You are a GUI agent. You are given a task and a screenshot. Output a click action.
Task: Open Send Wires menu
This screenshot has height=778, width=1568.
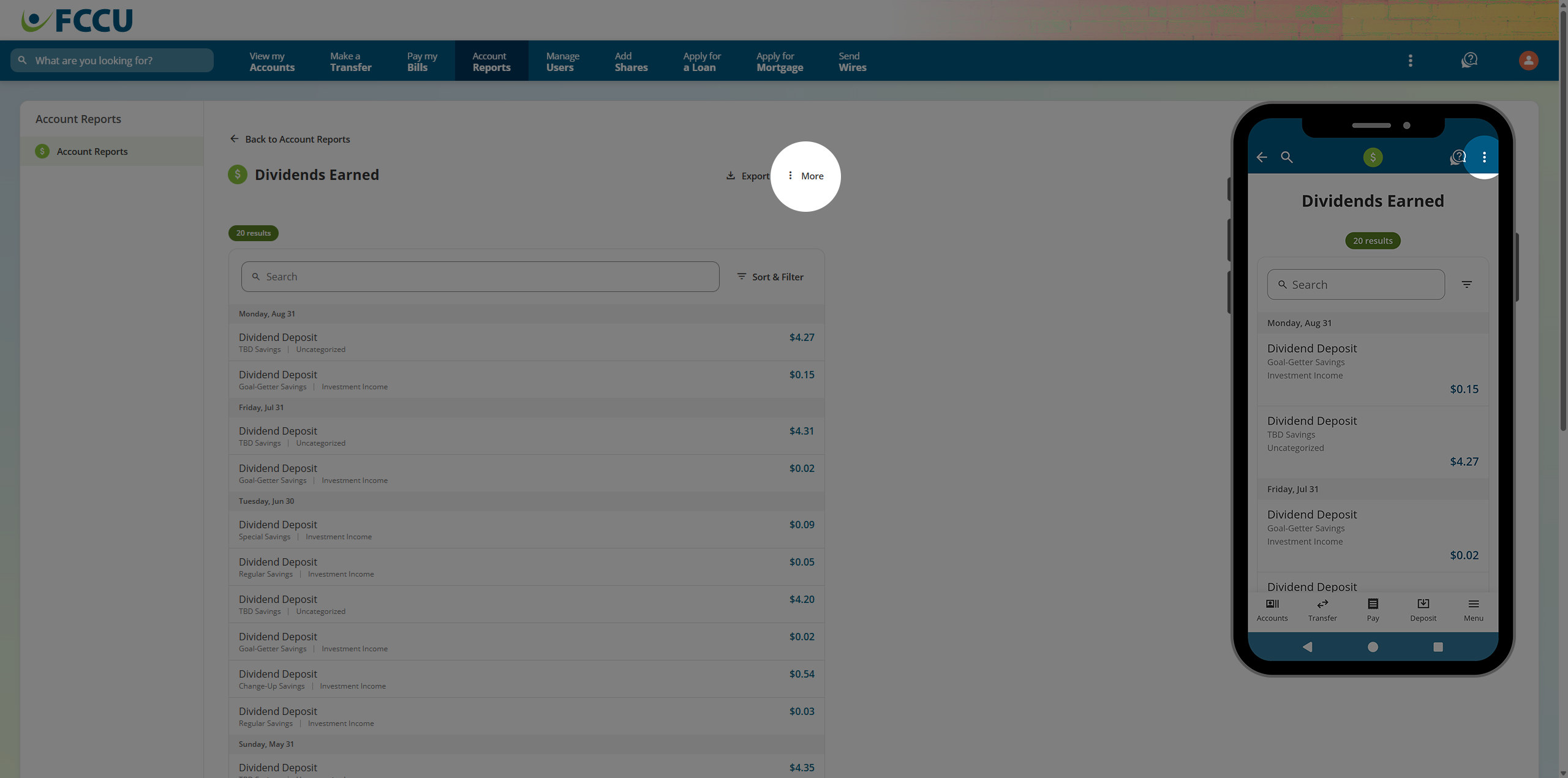(x=852, y=61)
